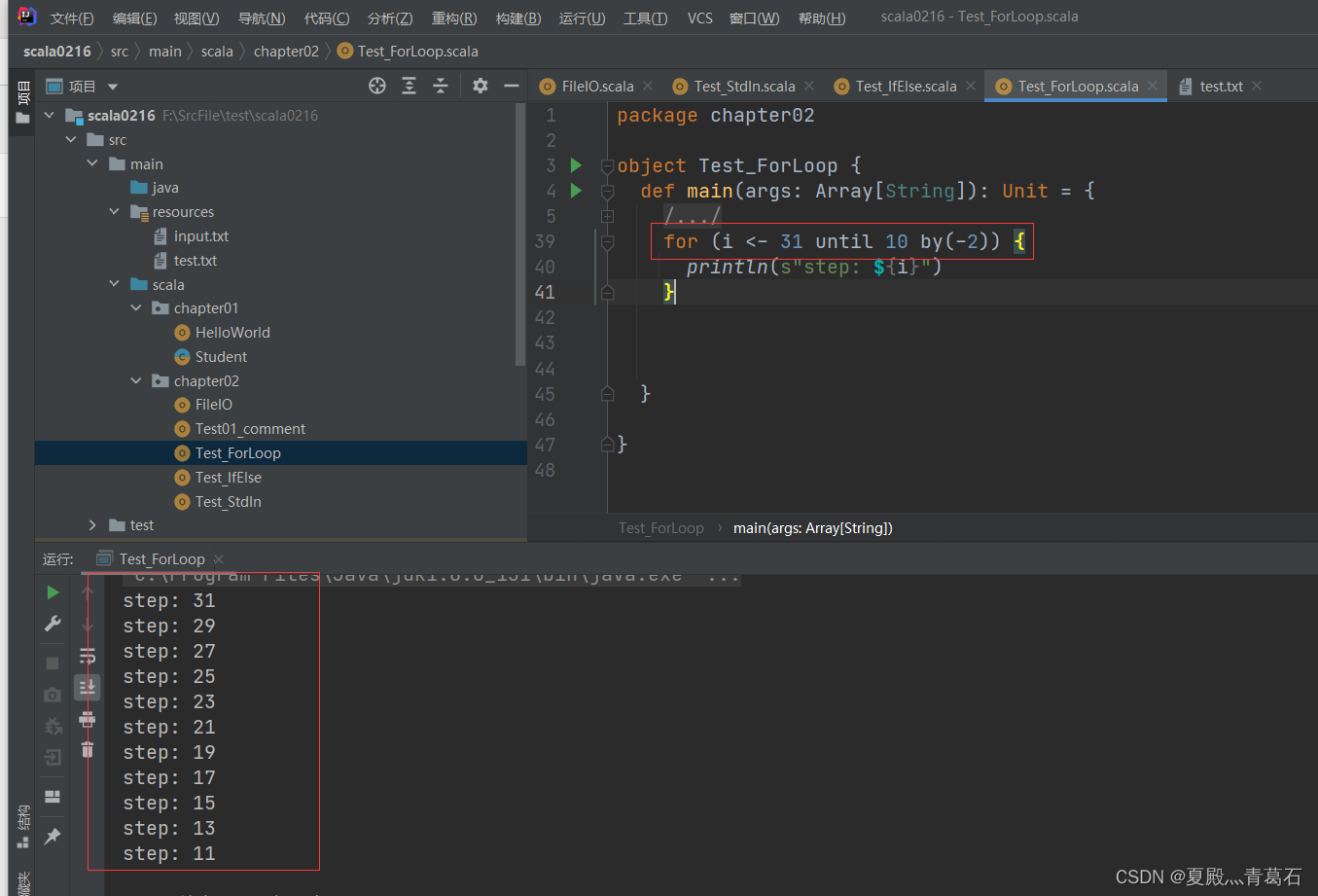Click the Restore Layout icon in Run panel
1318x896 pixels.
53,796
